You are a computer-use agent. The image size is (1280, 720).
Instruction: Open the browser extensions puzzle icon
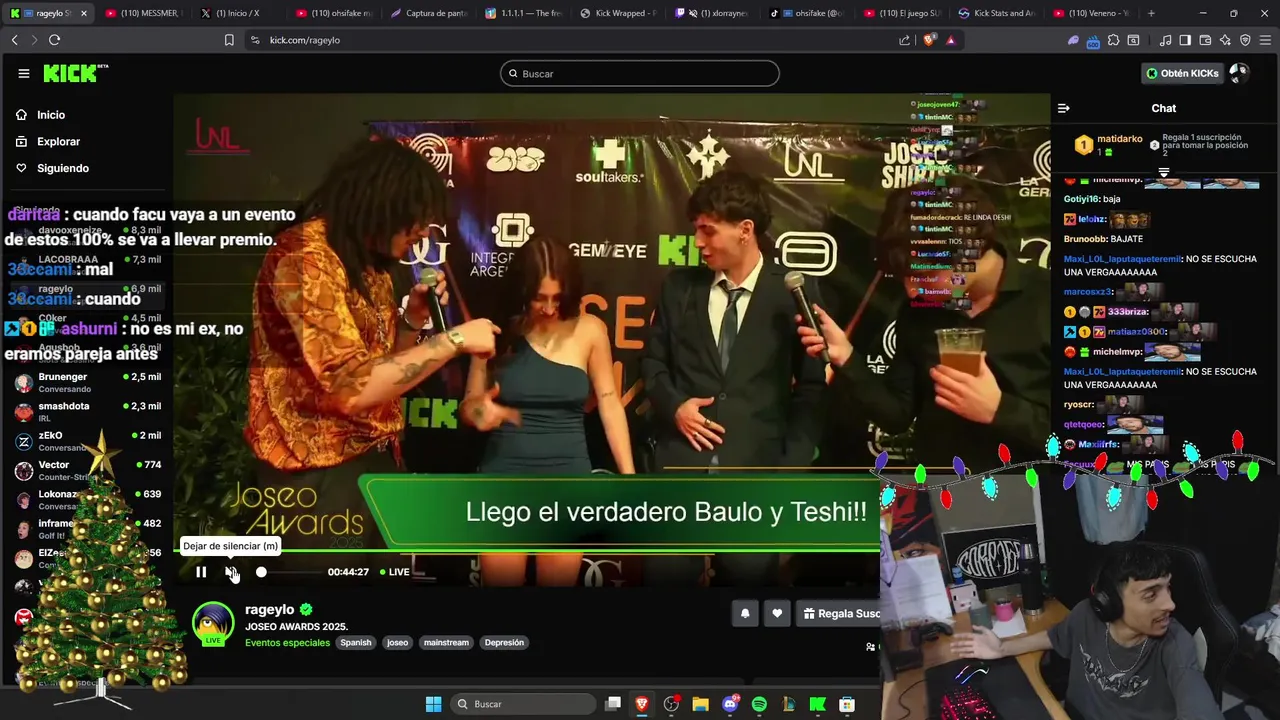click(x=1113, y=40)
